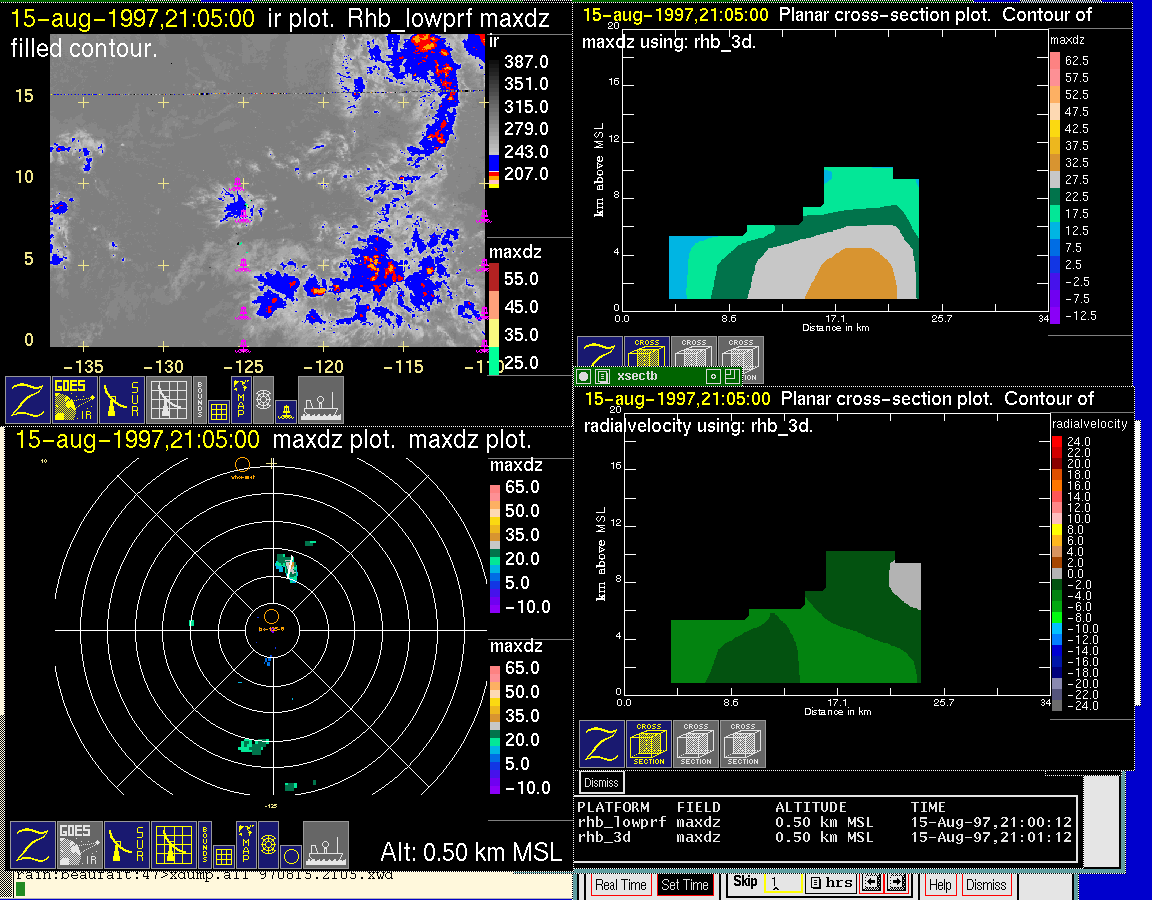This screenshot has width=1152, height=900.
Task: Toggle the round button on xsectb title bar
Action: 584,377
